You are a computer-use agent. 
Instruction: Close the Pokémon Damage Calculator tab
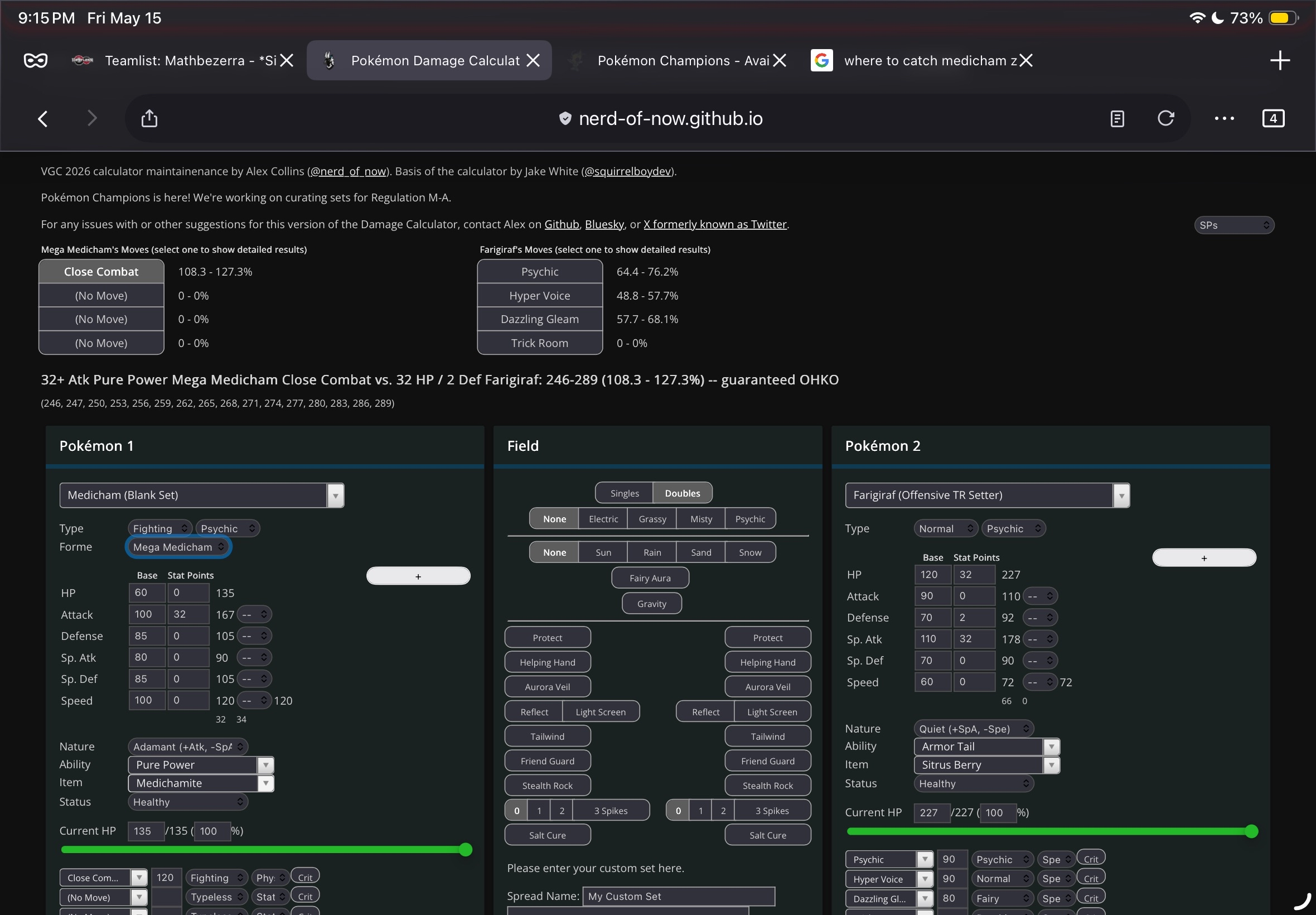[533, 60]
